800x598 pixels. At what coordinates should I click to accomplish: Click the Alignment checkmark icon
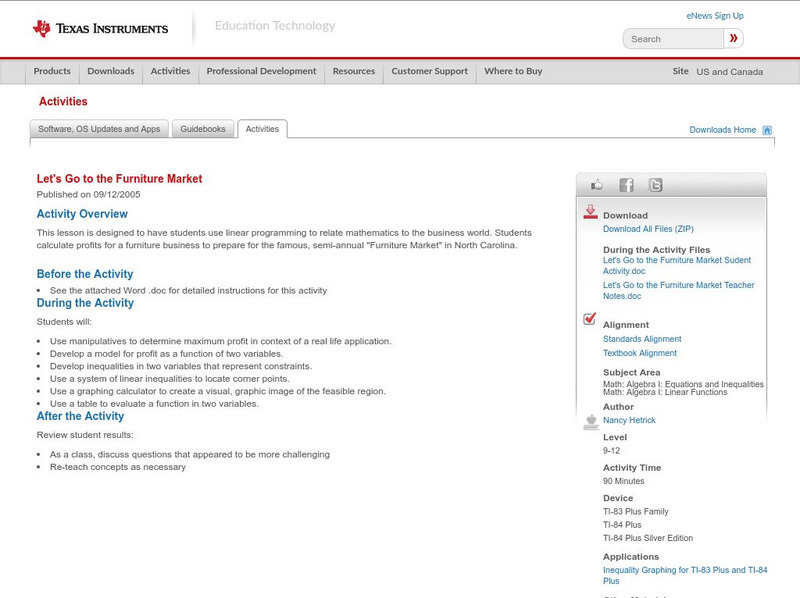coord(590,319)
